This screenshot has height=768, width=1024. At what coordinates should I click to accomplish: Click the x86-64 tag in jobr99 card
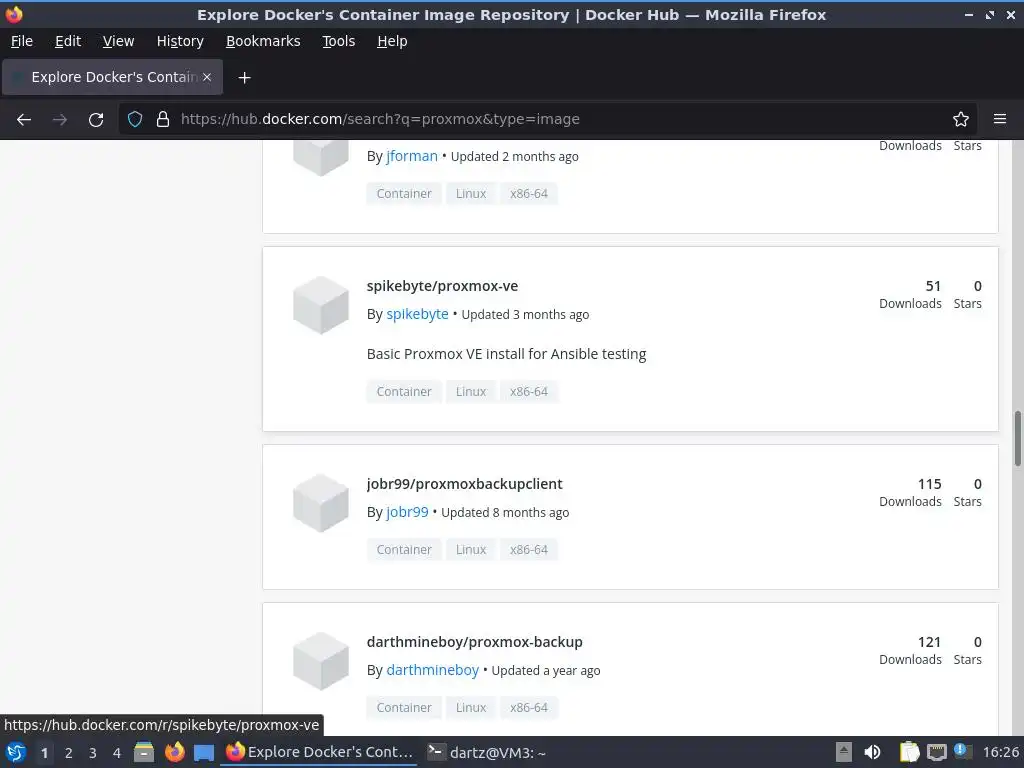click(x=529, y=550)
